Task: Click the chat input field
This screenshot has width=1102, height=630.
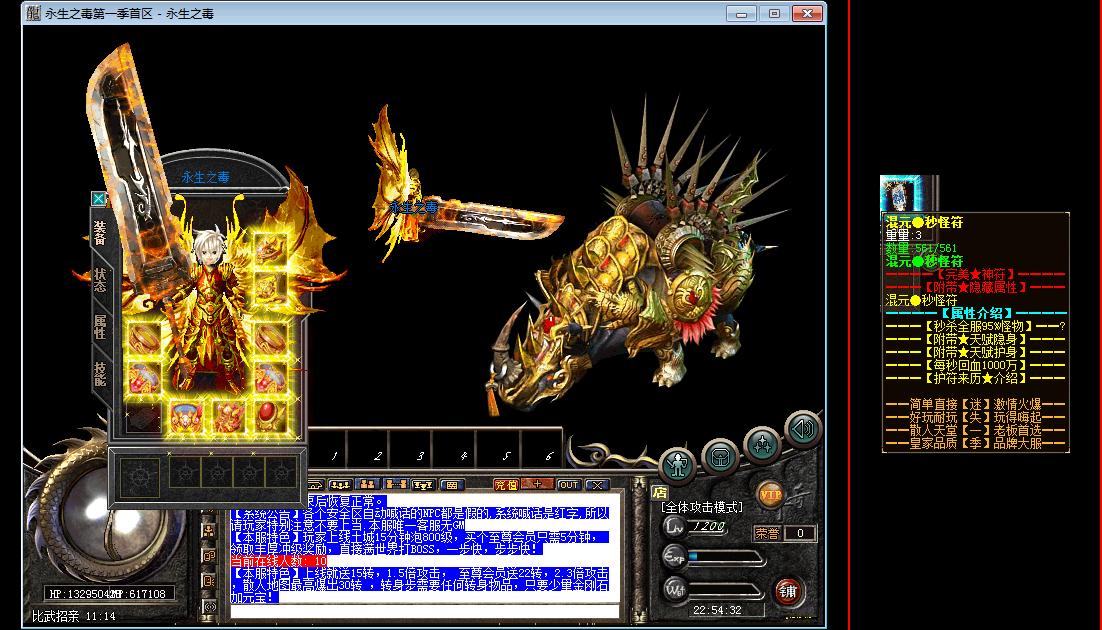Action: [x=424, y=611]
